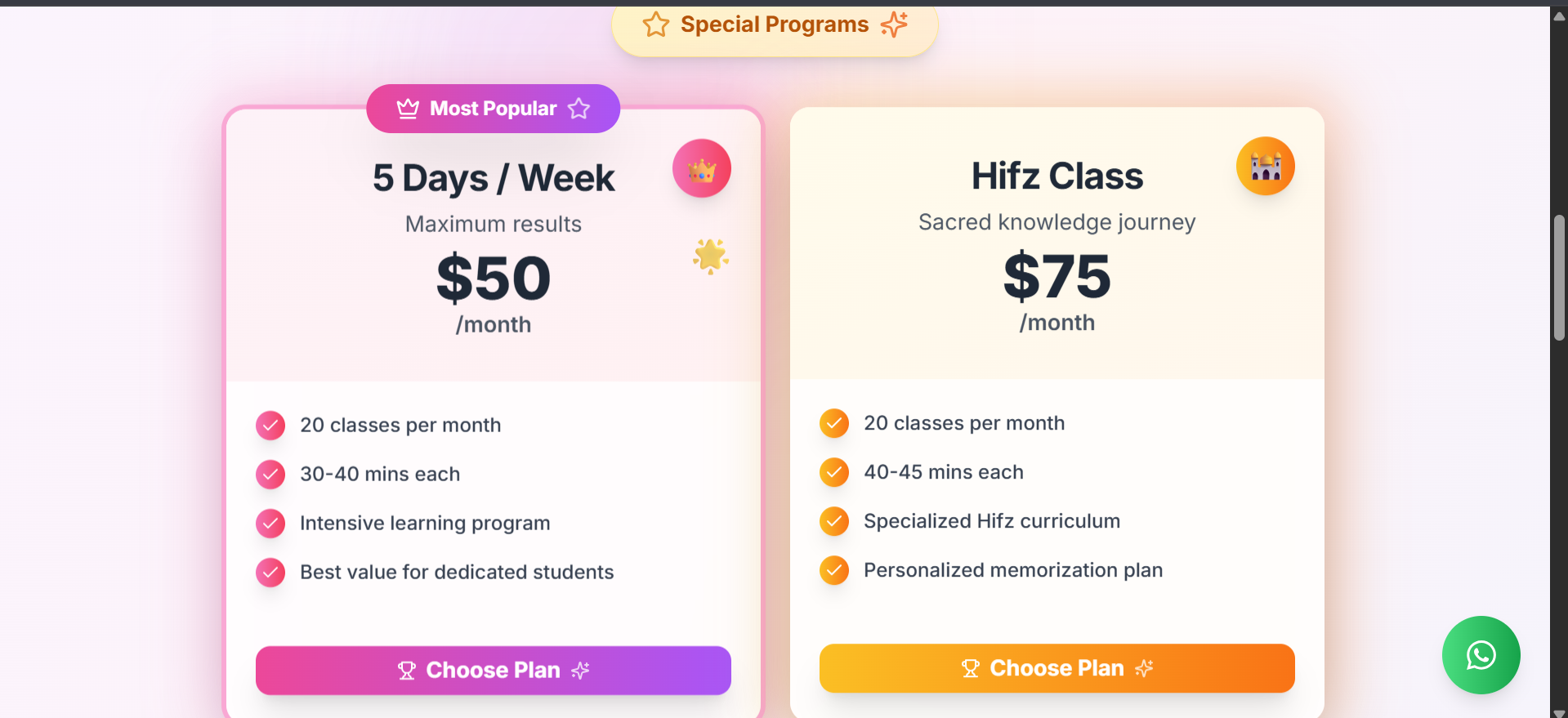1568x718 pixels.
Task: Click orange checkmark beside Specialized Hifz curriculum
Action: (x=834, y=521)
